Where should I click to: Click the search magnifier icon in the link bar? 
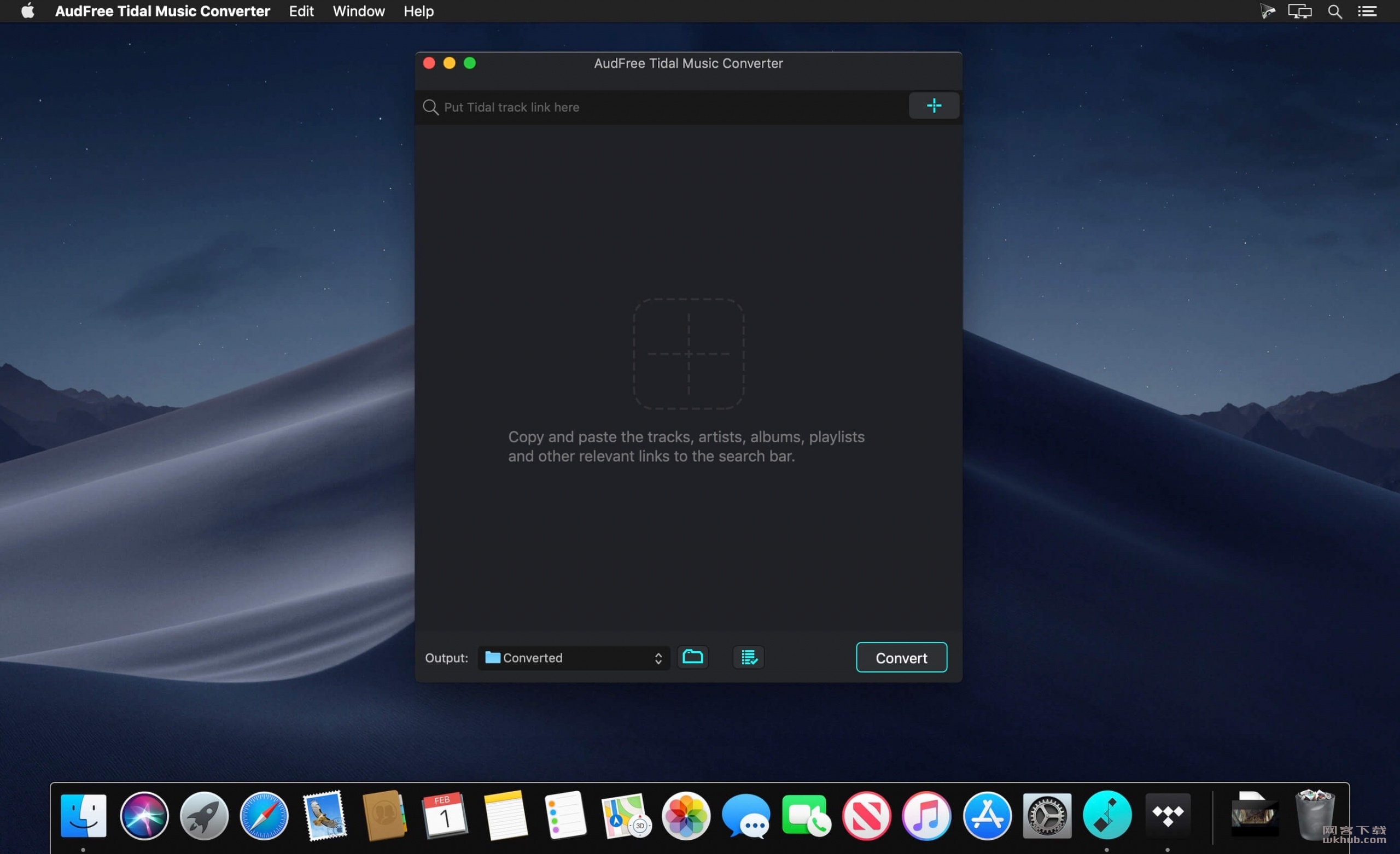pos(431,107)
